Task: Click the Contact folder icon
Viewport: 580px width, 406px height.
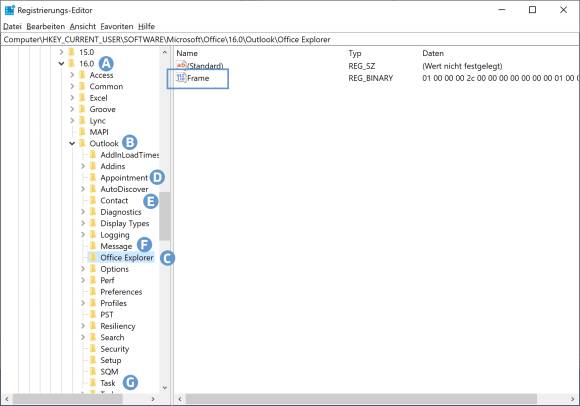Action: (93, 200)
